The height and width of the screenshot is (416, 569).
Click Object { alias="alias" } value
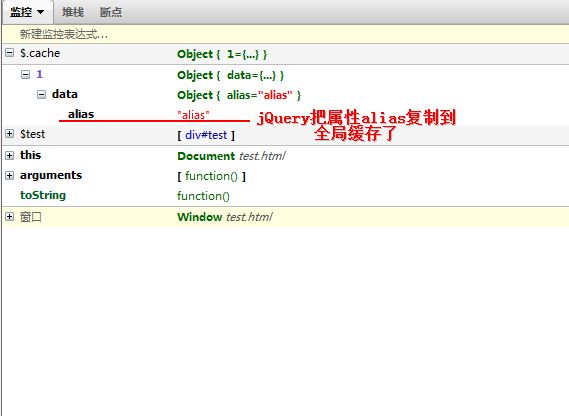click(x=239, y=95)
